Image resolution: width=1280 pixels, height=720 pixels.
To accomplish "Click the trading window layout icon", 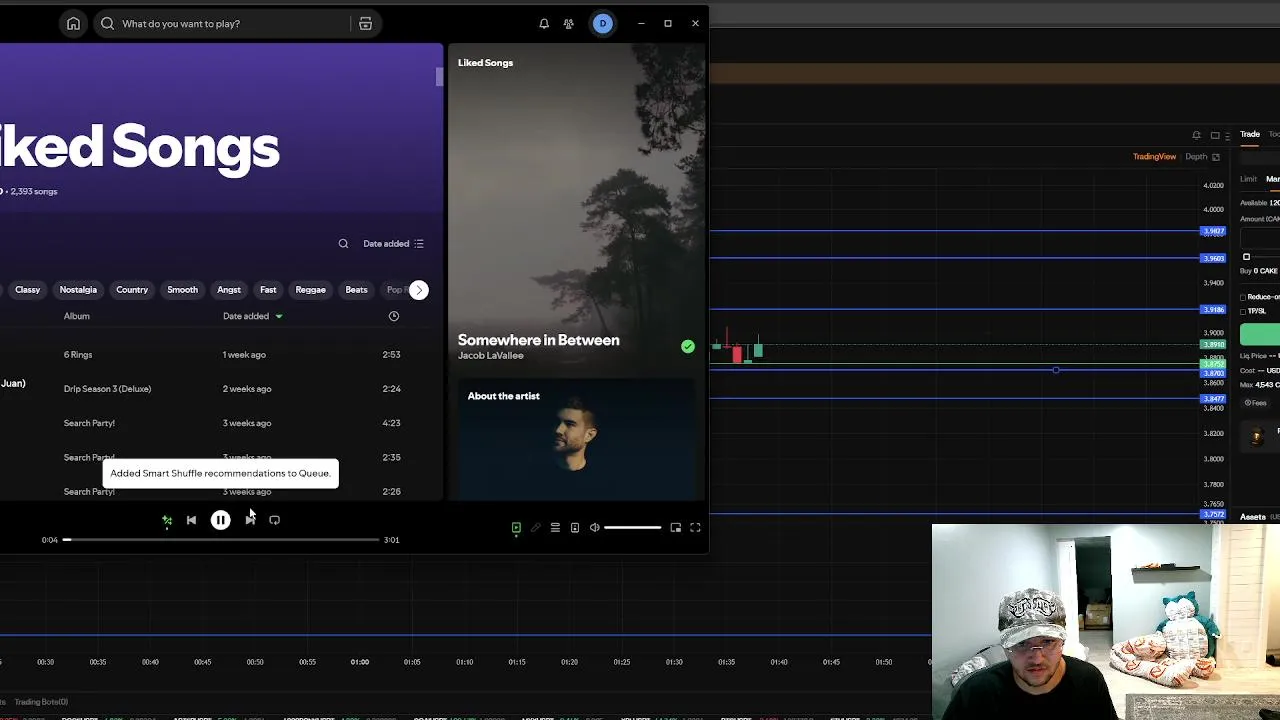I will (x=1215, y=135).
